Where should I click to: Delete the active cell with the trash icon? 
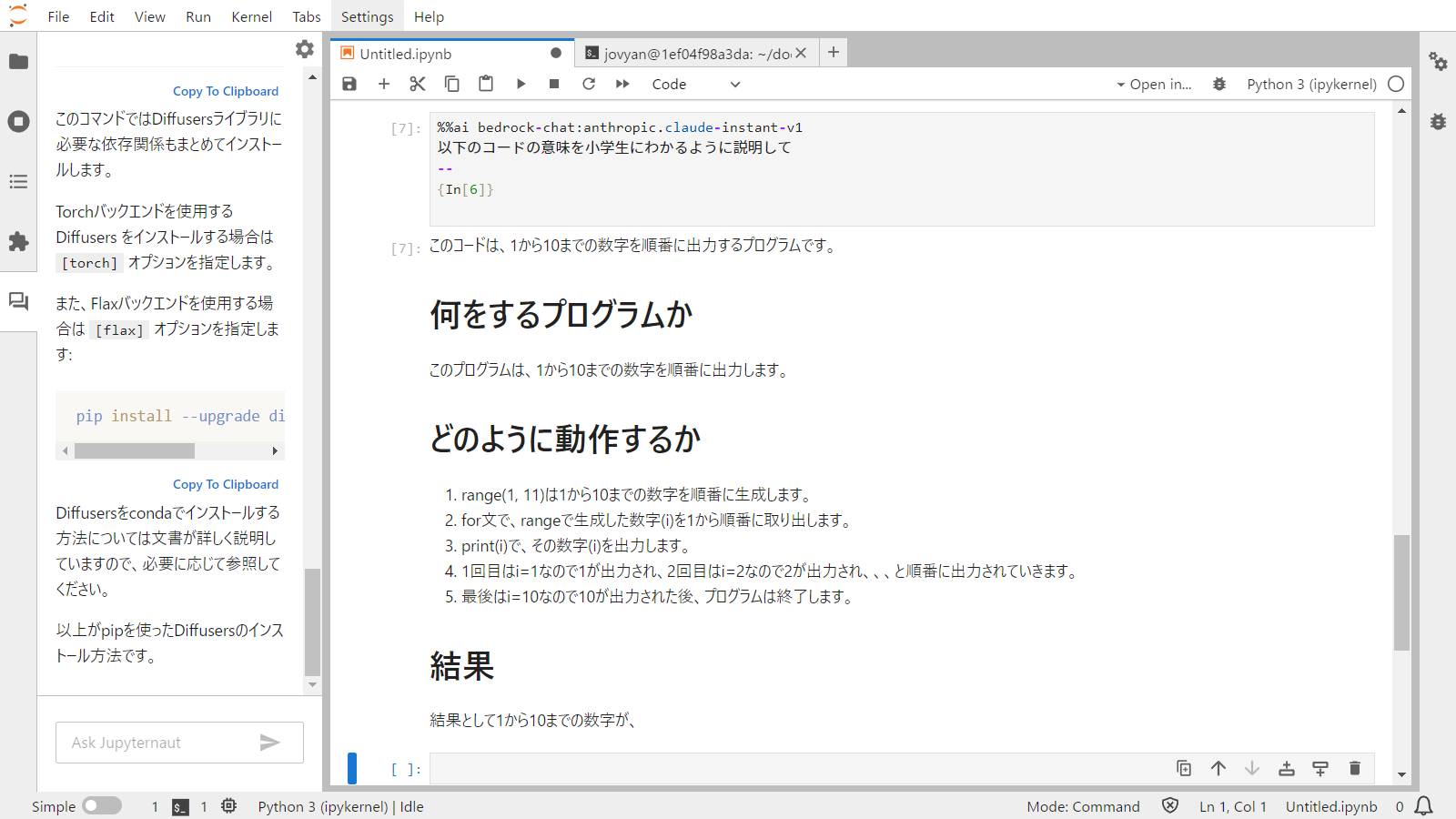click(x=1354, y=768)
